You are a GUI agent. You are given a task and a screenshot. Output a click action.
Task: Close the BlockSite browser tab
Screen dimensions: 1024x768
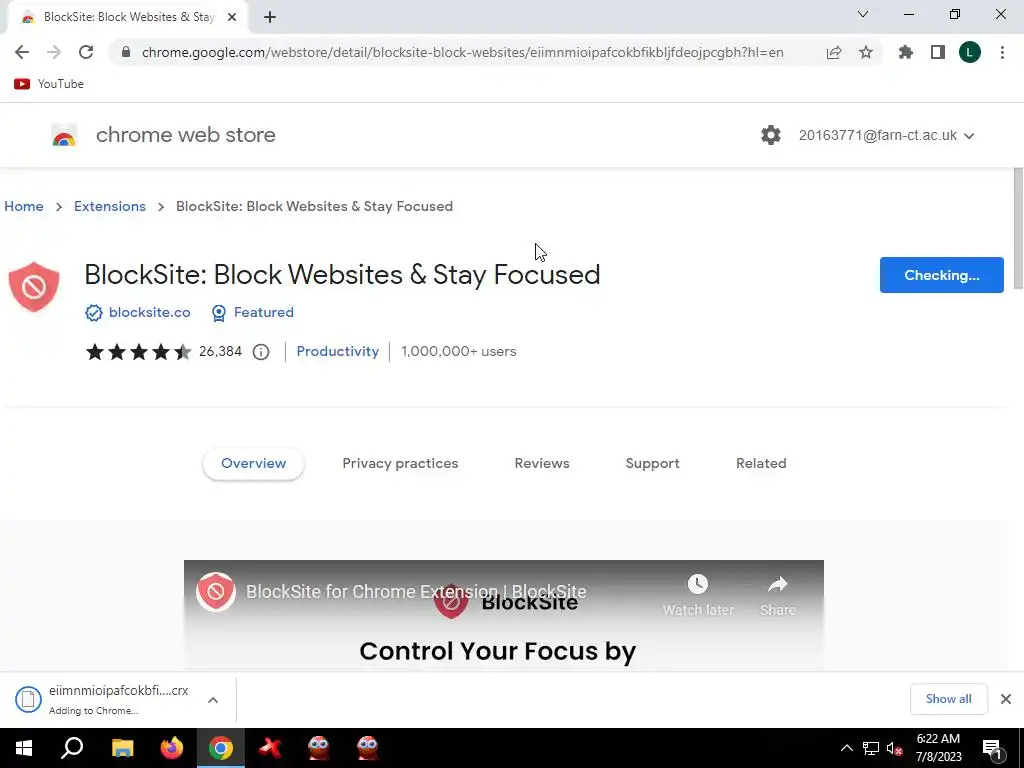point(232,17)
